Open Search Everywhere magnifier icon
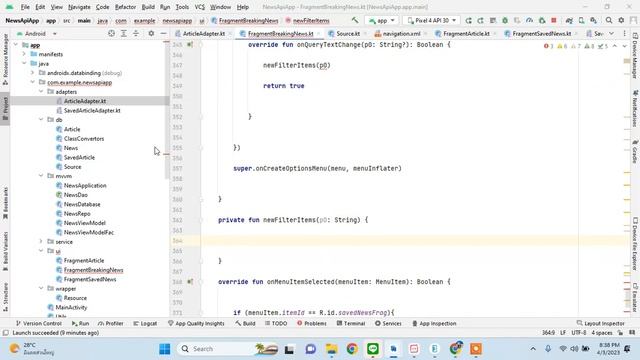The image size is (640, 360). (609, 20)
